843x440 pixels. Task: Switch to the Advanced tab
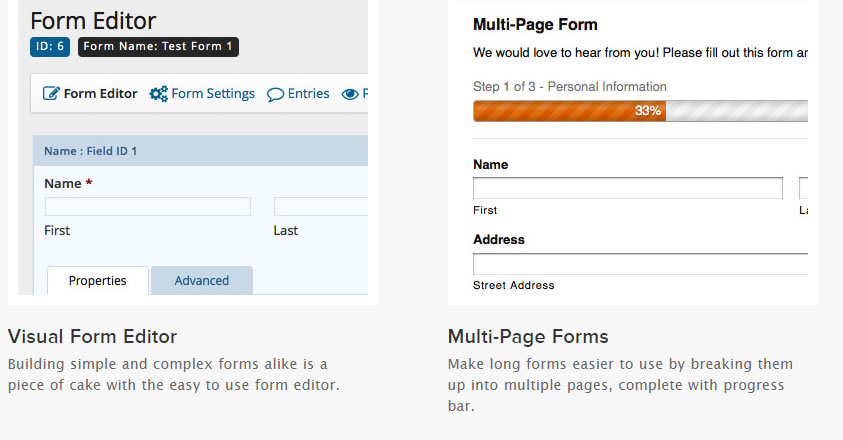202,280
